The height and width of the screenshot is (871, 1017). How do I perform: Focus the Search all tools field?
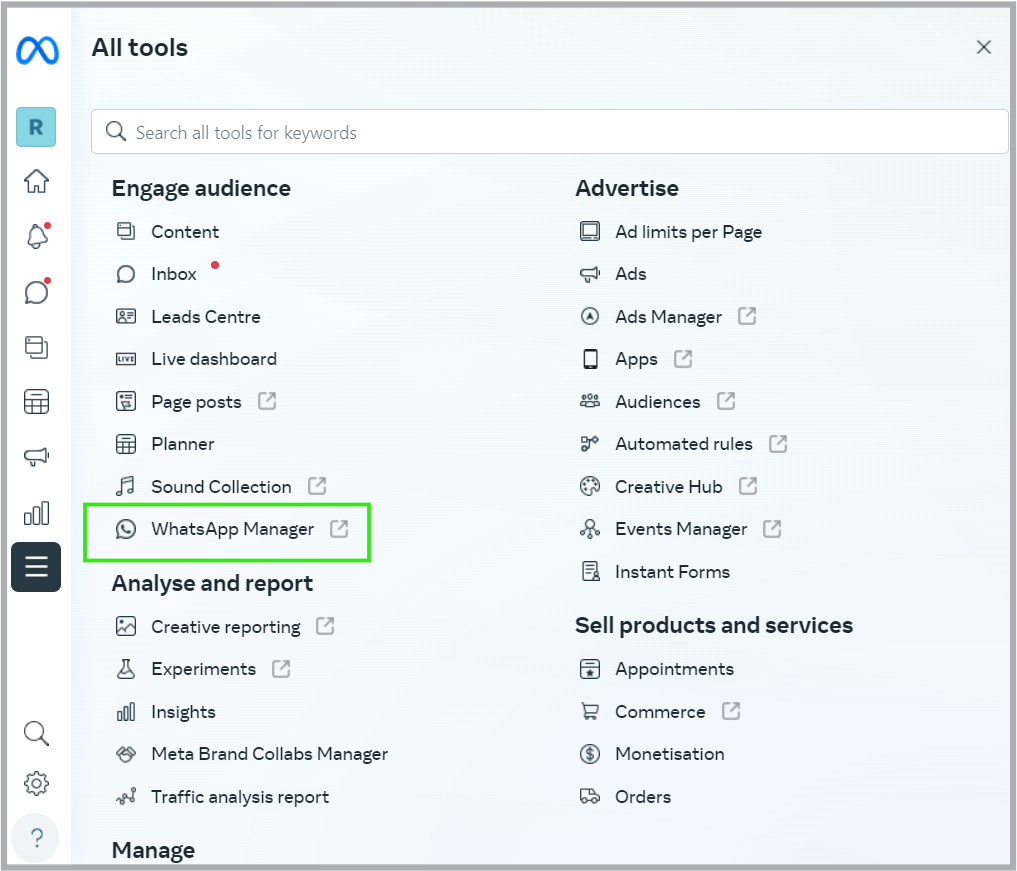pyautogui.click(x=549, y=132)
